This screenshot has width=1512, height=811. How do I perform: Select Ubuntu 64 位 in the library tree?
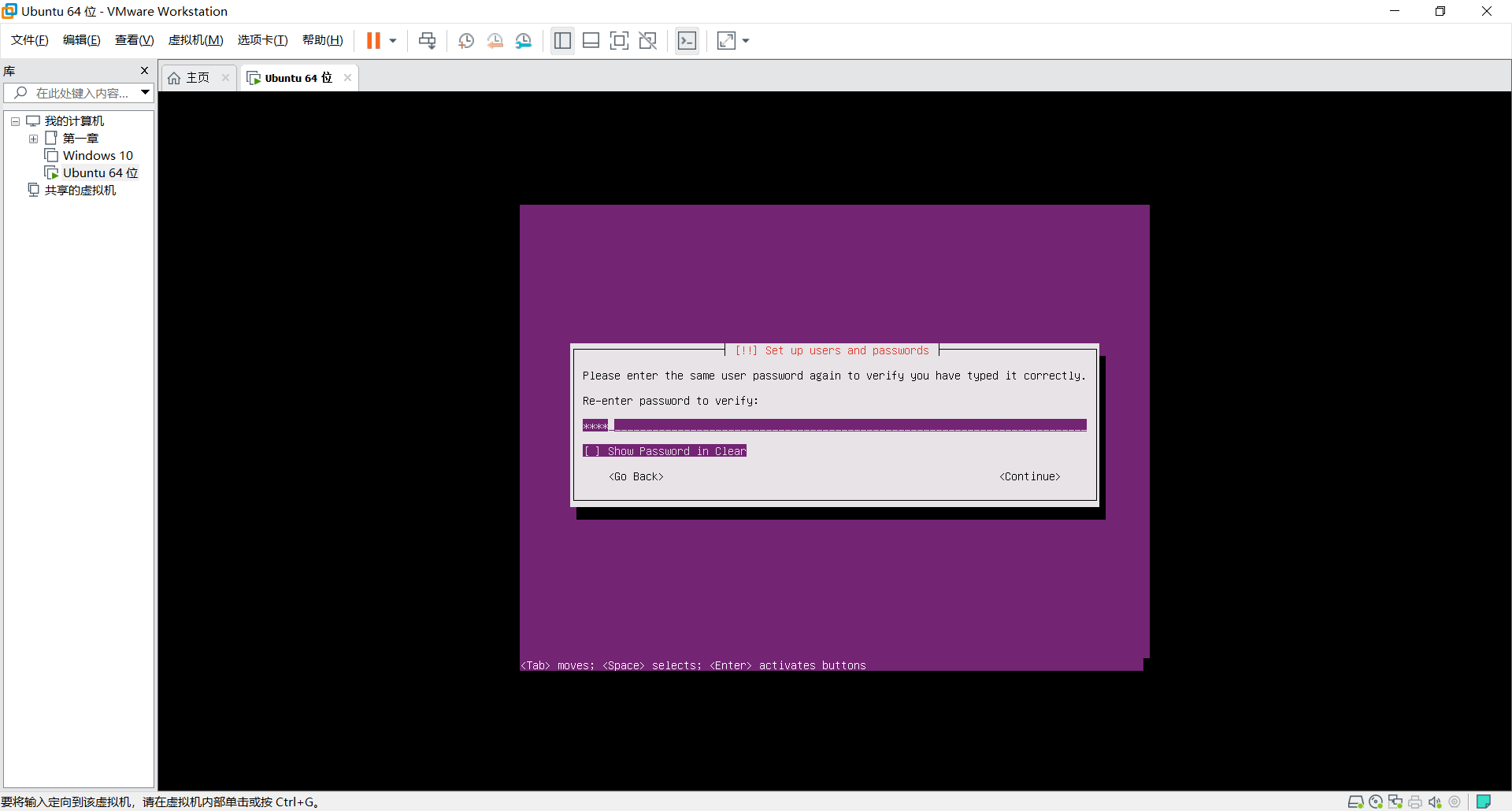pyautogui.click(x=100, y=173)
